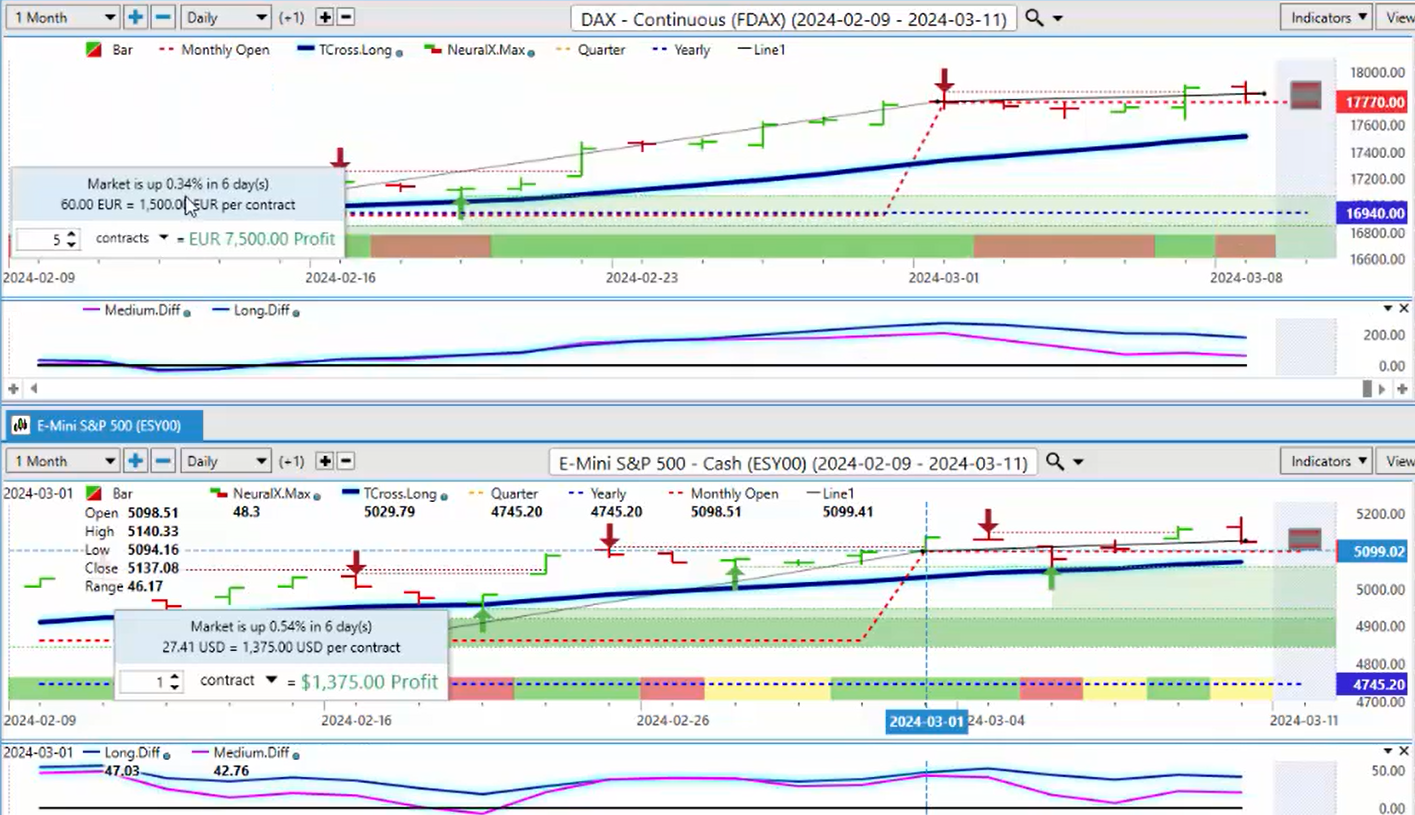The width and height of the screenshot is (1415, 815).
Task: Click the highlighted 2024-03-01 date marker
Action: pos(927,721)
